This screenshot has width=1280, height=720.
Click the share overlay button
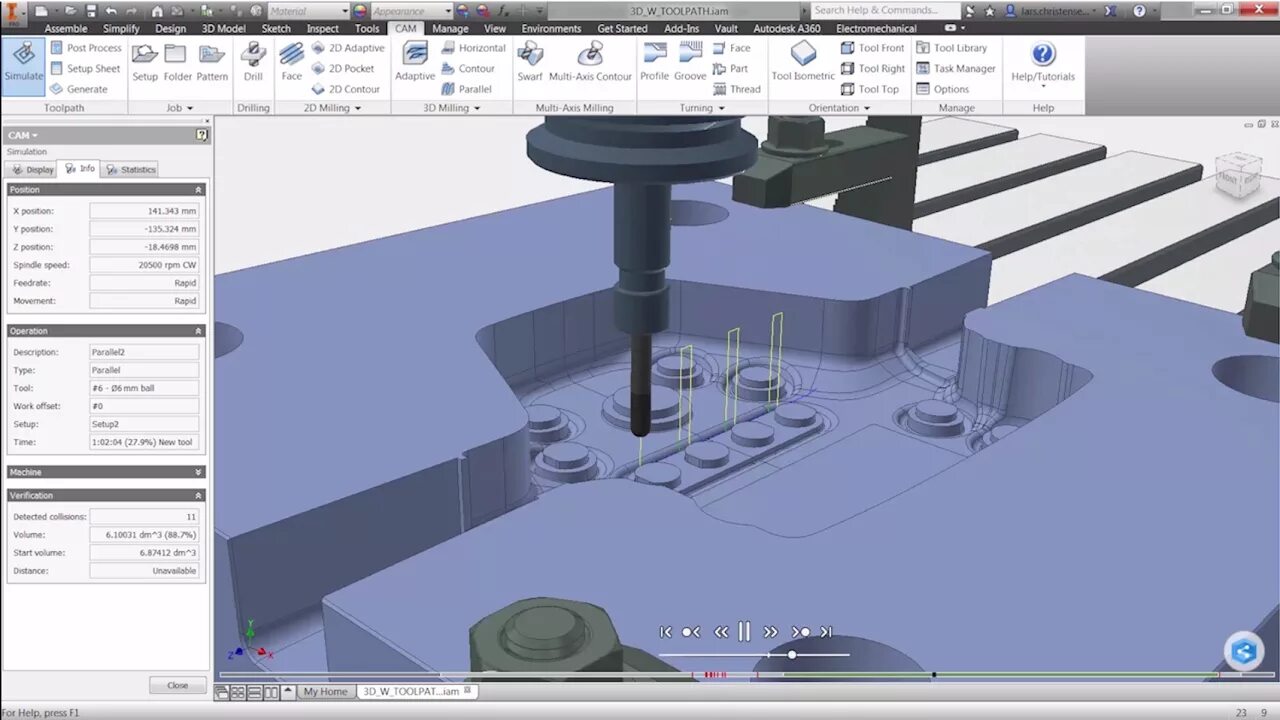tap(1244, 652)
